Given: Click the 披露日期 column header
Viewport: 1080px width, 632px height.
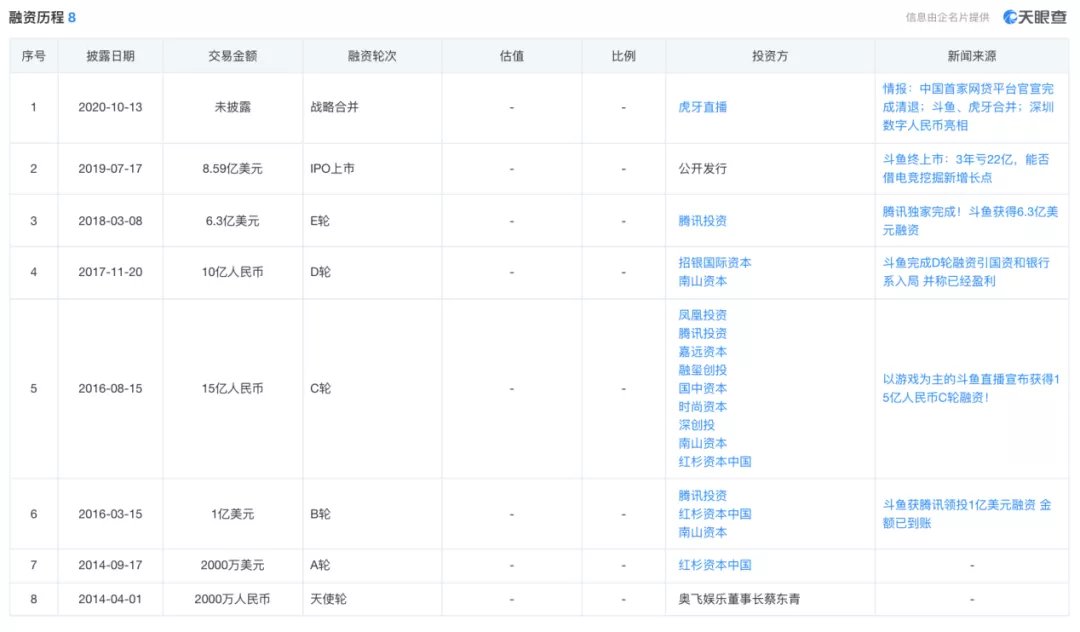Looking at the screenshot, I should pos(110,56).
